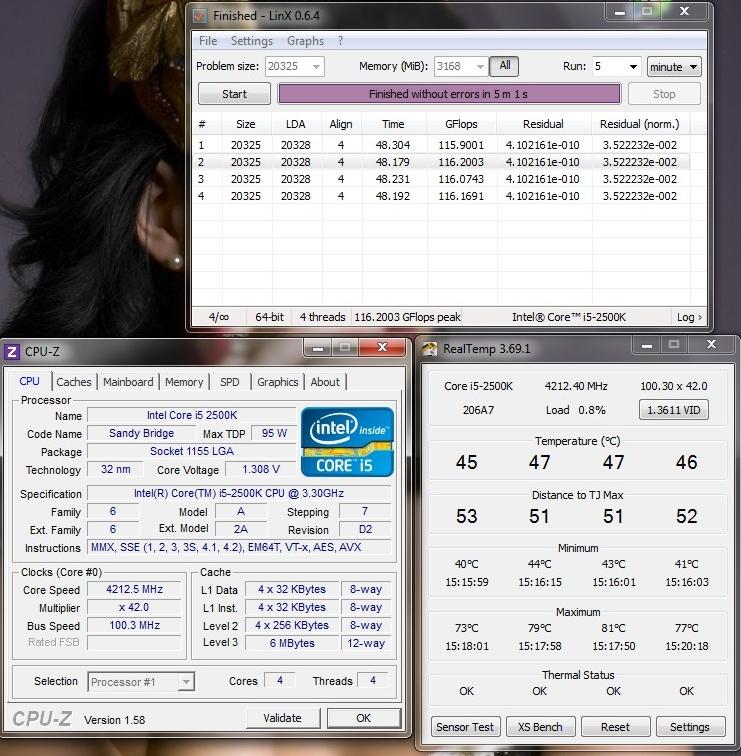This screenshot has height=756, width=741.
Task: Click Sensor Test in RealTemp
Action: pos(465,727)
